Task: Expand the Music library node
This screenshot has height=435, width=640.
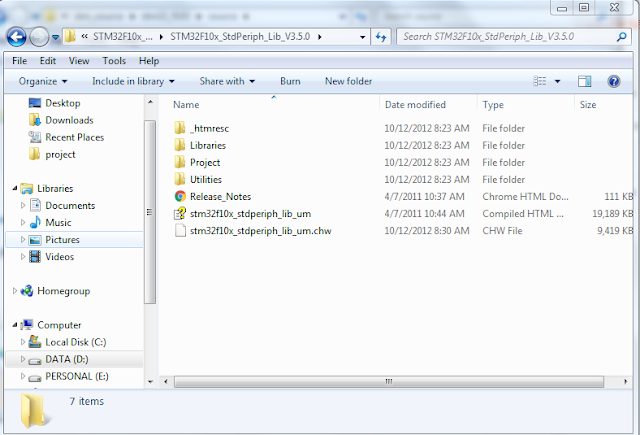Action: click(23, 223)
